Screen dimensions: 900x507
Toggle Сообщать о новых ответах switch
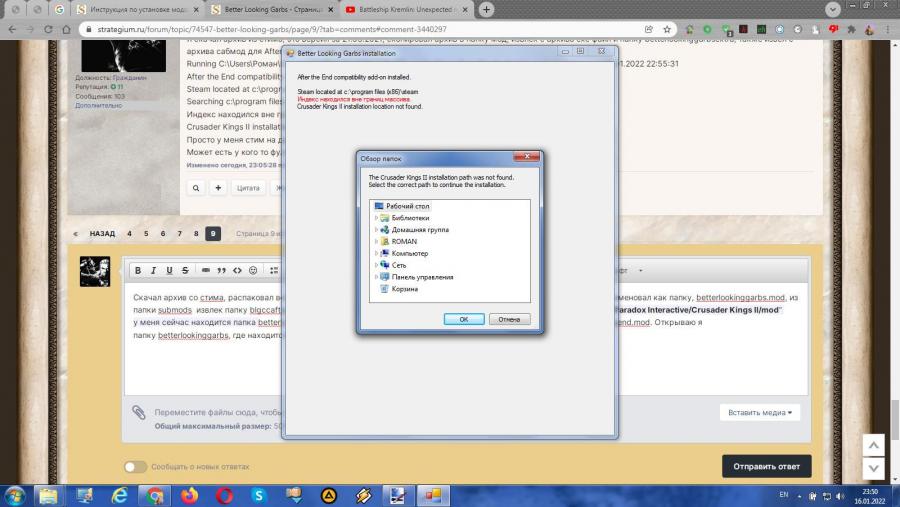coord(135,467)
